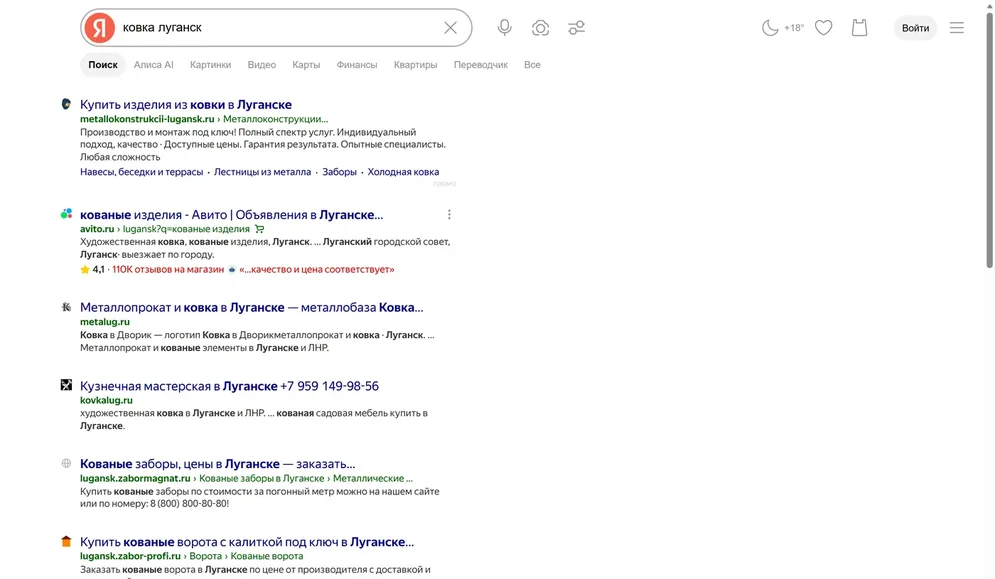Click favicon of metallokonstrukcii-lugansk.ru result
This screenshot has width=995, height=579.
66,104
